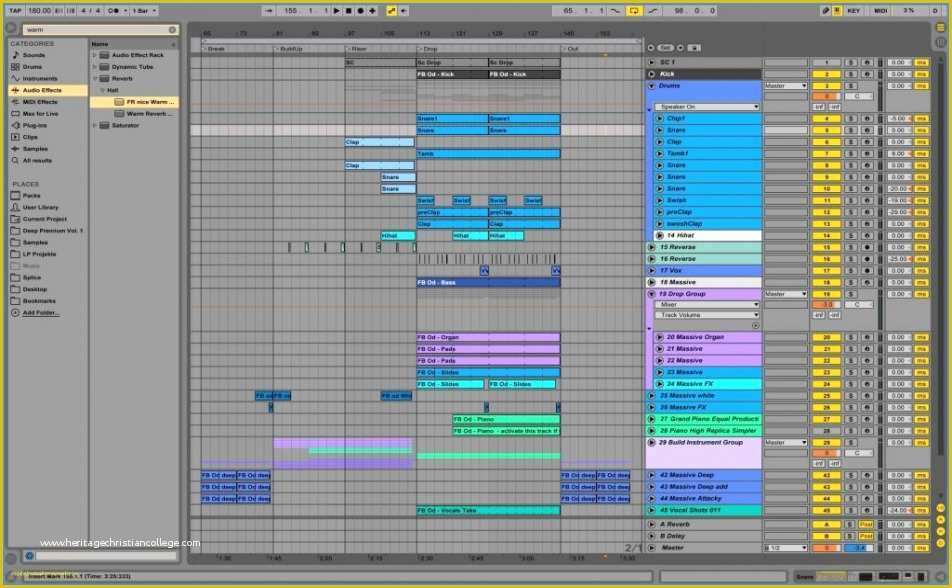Arm the transport Record button

click(360, 10)
